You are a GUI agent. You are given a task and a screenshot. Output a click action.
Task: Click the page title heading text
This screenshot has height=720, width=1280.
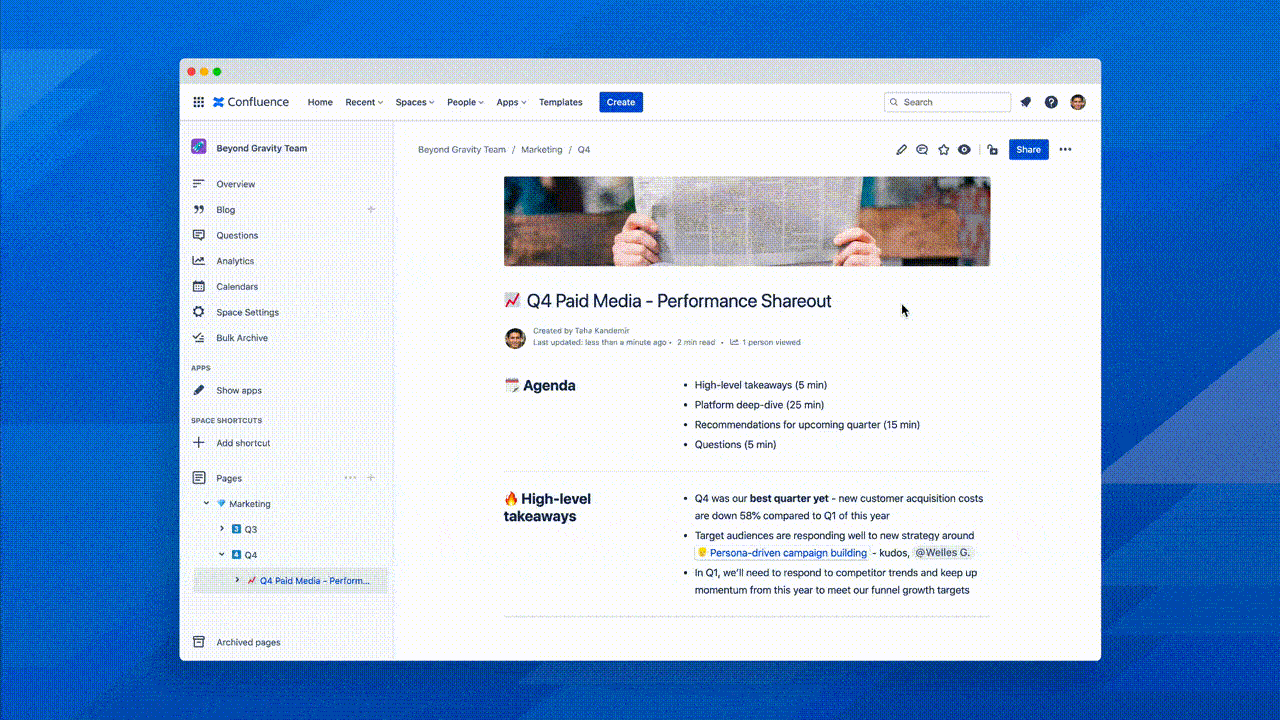679,301
